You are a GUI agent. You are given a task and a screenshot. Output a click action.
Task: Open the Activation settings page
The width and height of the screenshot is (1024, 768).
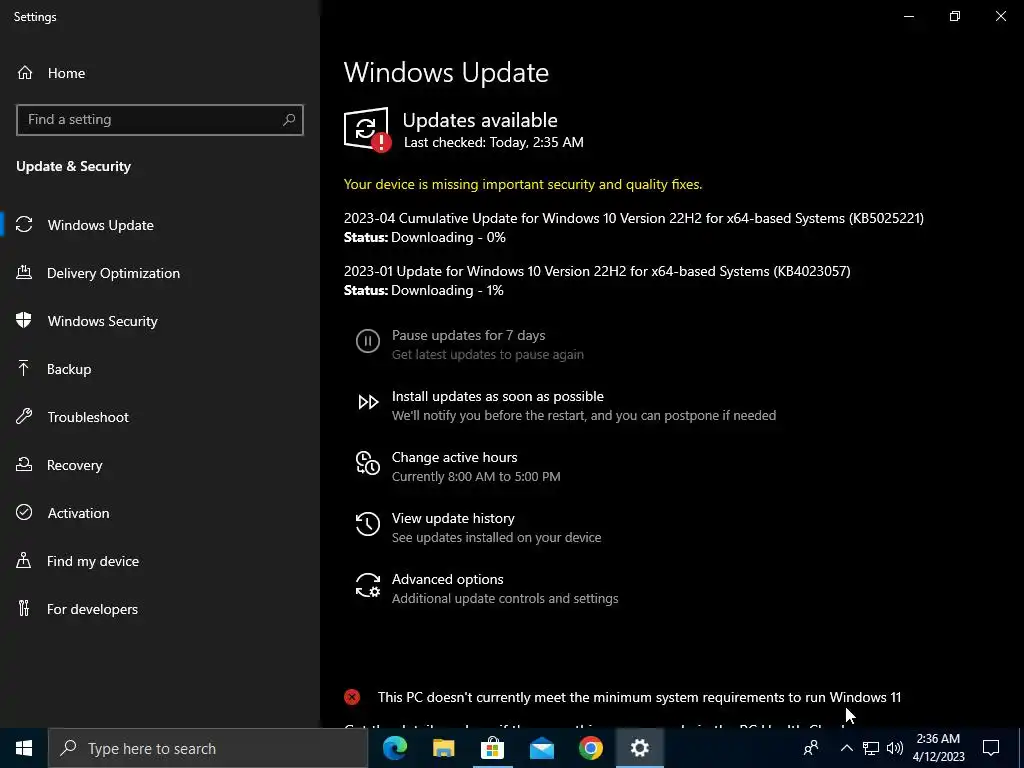(78, 513)
